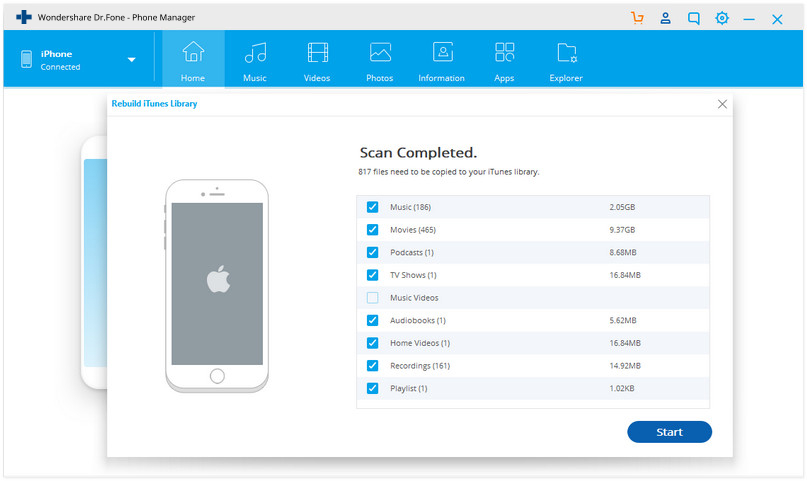The image size is (807, 481).
Task: Click the Music 2.05GB size value
Action: coord(622,207)
